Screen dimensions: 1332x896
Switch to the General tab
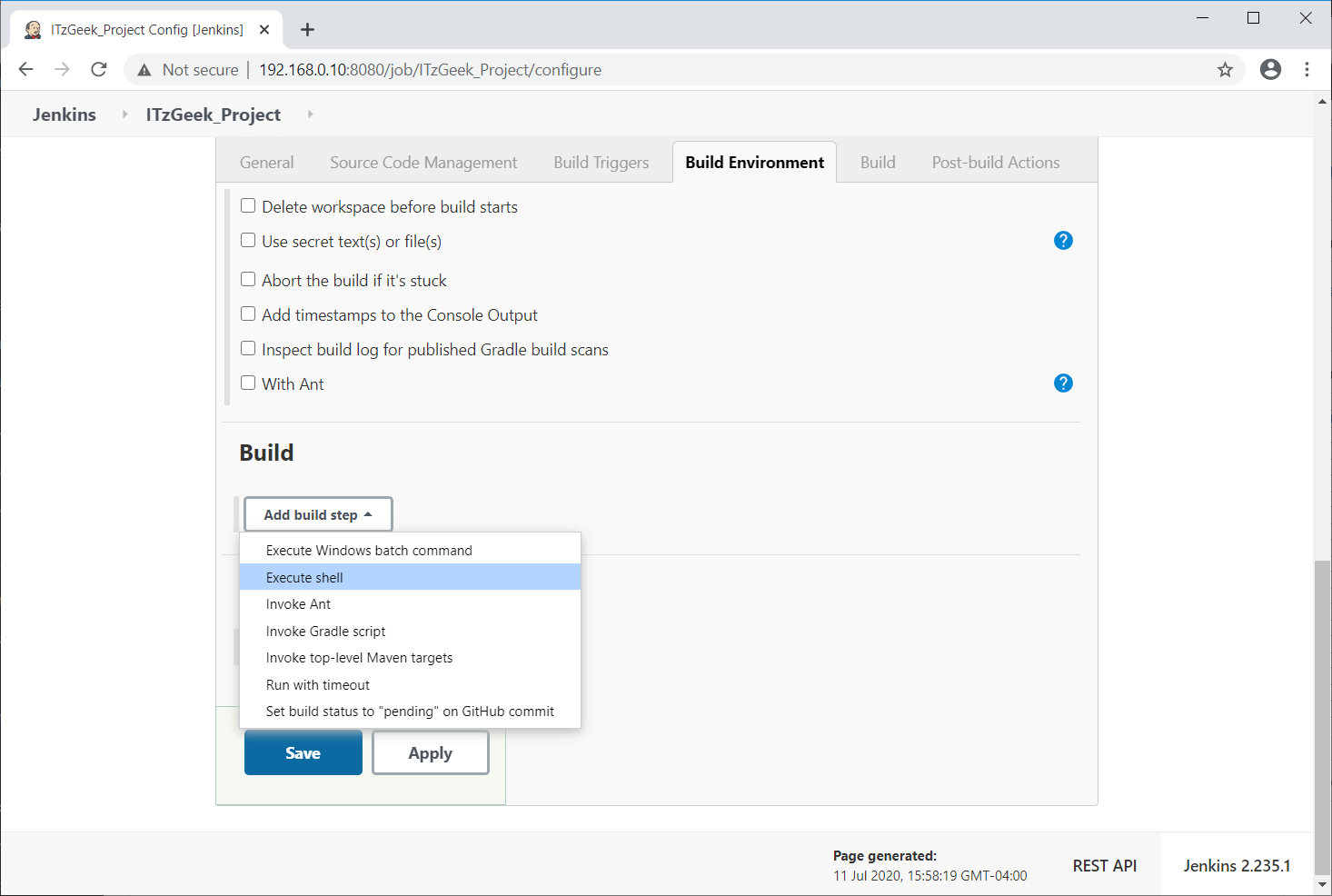(266, 163)
